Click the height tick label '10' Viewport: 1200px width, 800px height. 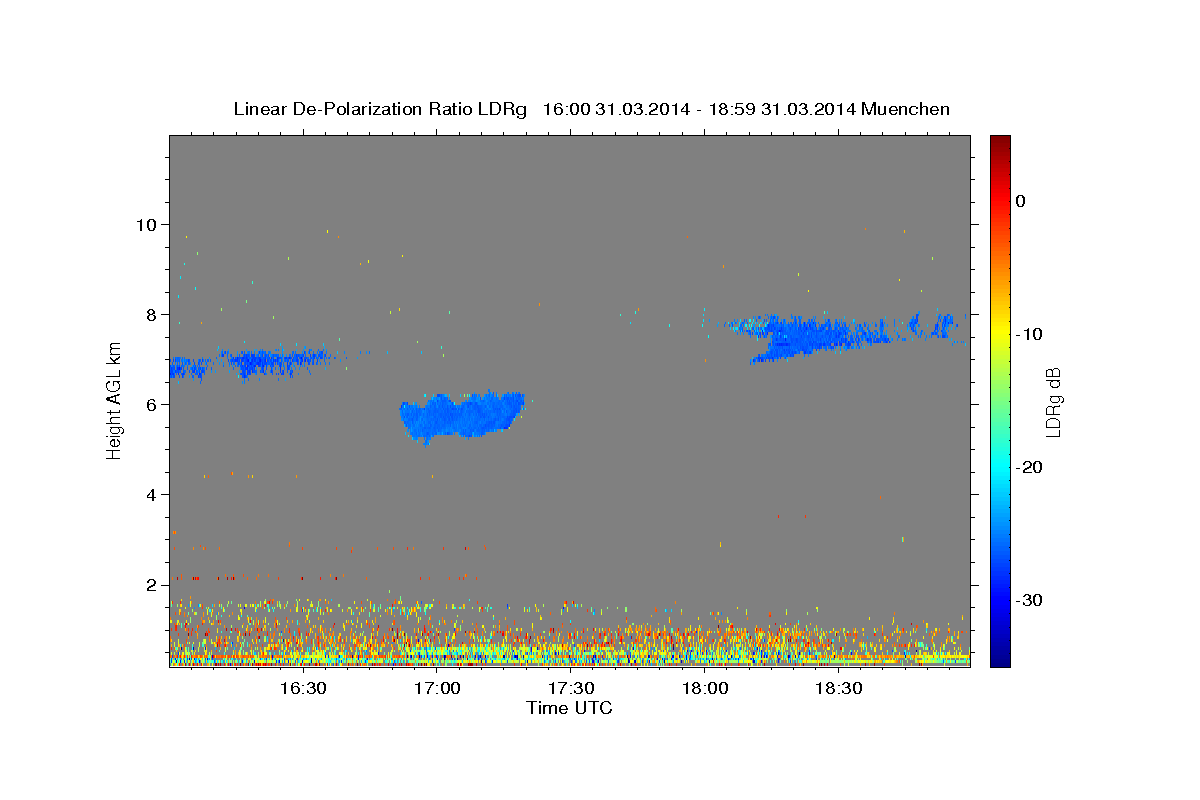tap(148, 224)
